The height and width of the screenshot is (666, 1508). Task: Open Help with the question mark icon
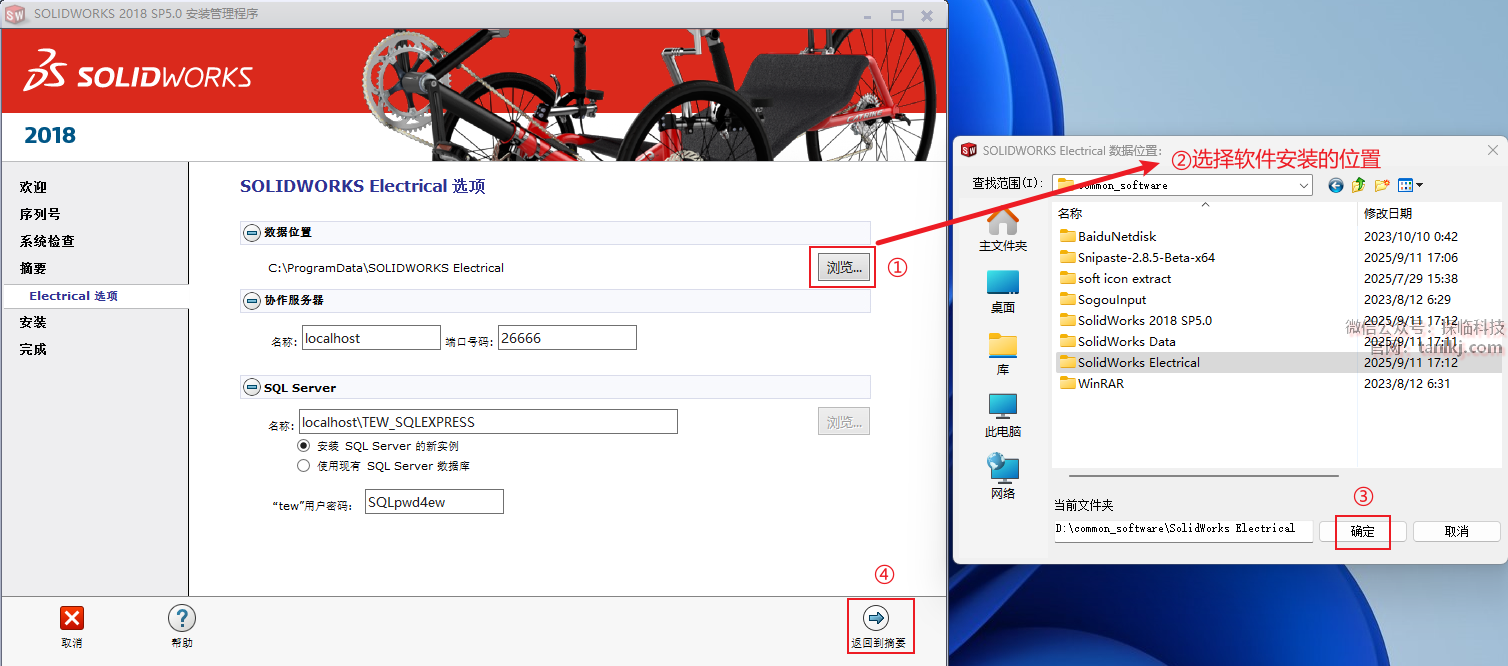(x=181, y=618)
